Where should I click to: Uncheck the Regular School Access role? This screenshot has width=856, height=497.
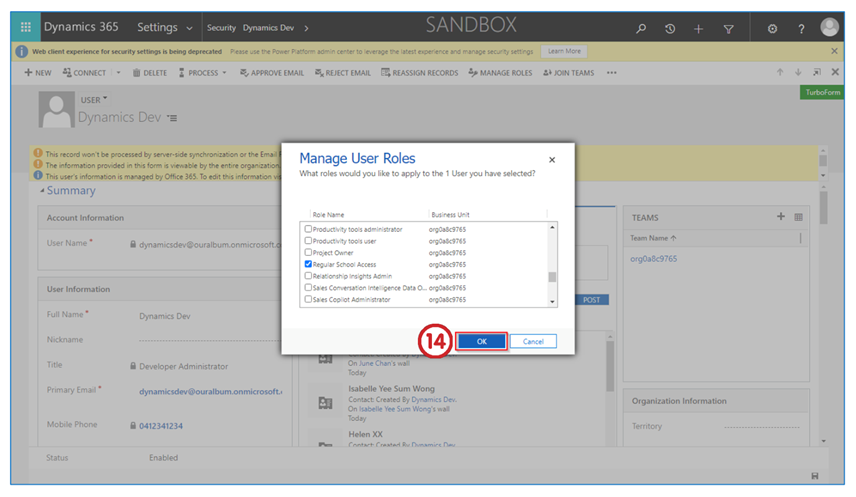pos(308,264)
